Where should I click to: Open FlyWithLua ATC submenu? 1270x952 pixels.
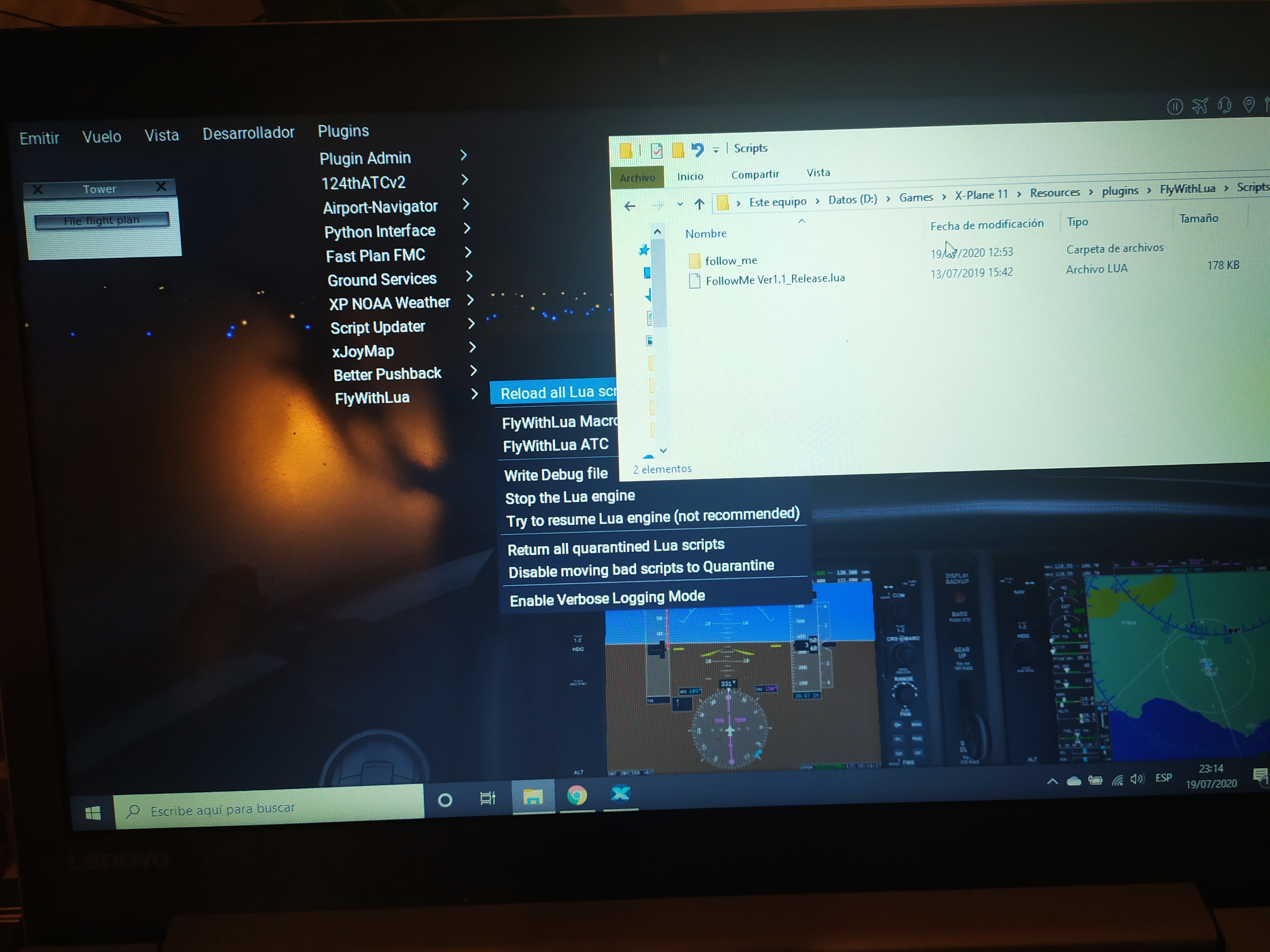pos(555,445)
